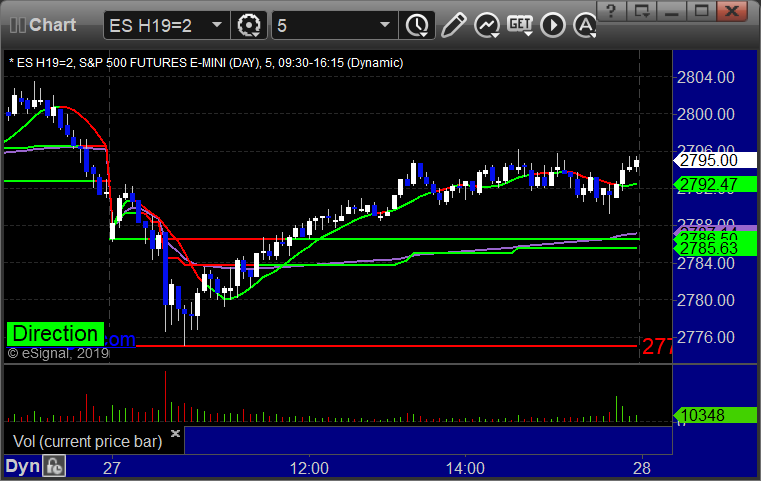
Task: Click the bar replay play icon
Action: coord(553,25)
